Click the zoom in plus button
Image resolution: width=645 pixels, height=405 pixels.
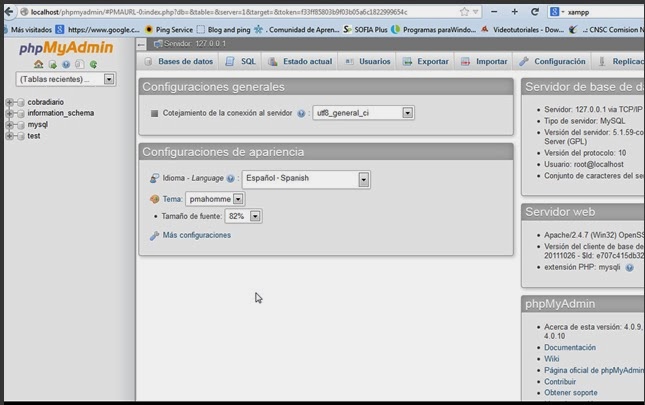coord(515,12)
